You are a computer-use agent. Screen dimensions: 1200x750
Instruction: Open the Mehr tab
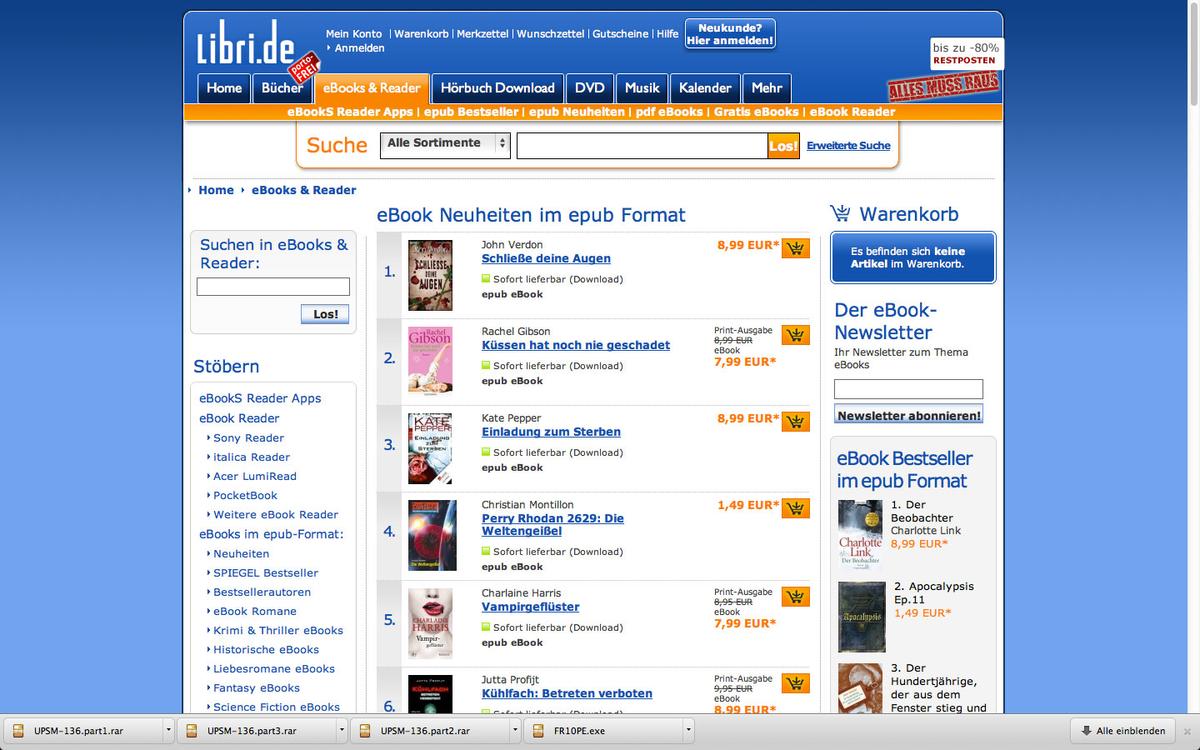tap(767, 88)
